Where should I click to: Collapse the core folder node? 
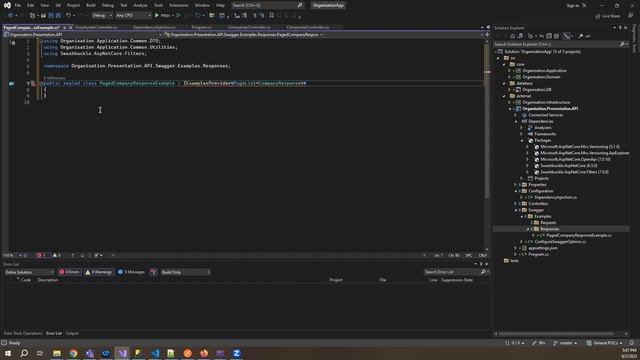504,64
